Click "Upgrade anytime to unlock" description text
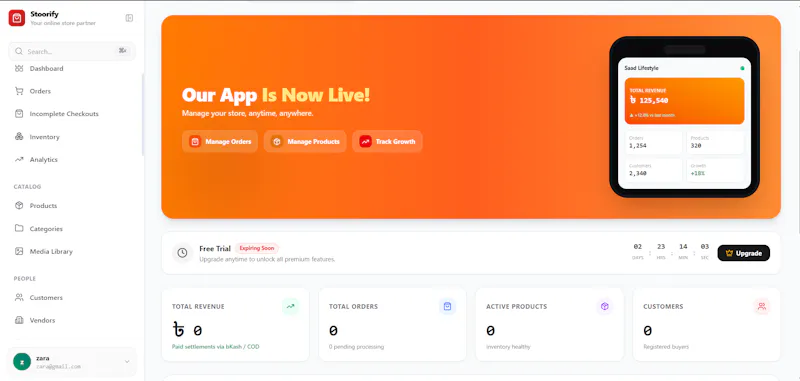The width and height of the screenshot is (800, 381). click(267, 260)
